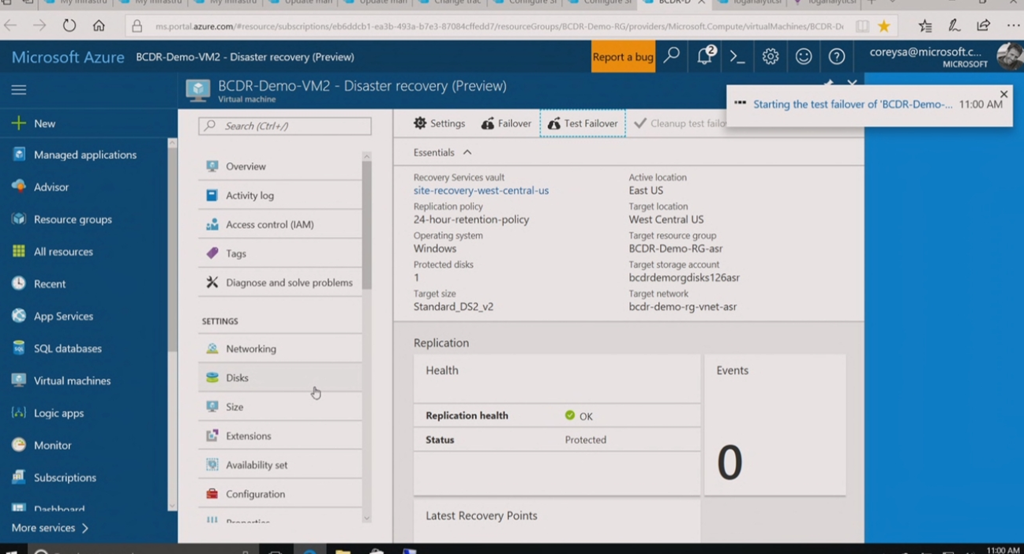Click the feedback smiley face icon

pyautogui.click(x=803, y=57)
